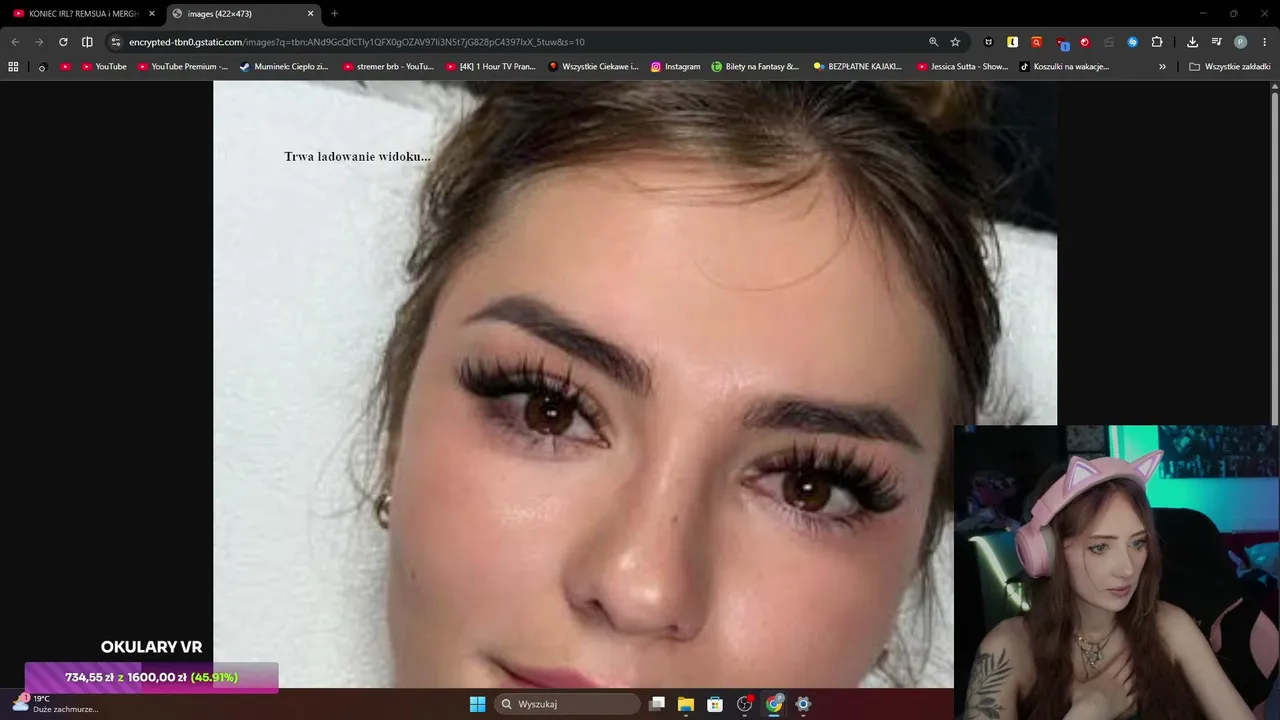
Task: Click the enlarged face image
Action: 635,384
